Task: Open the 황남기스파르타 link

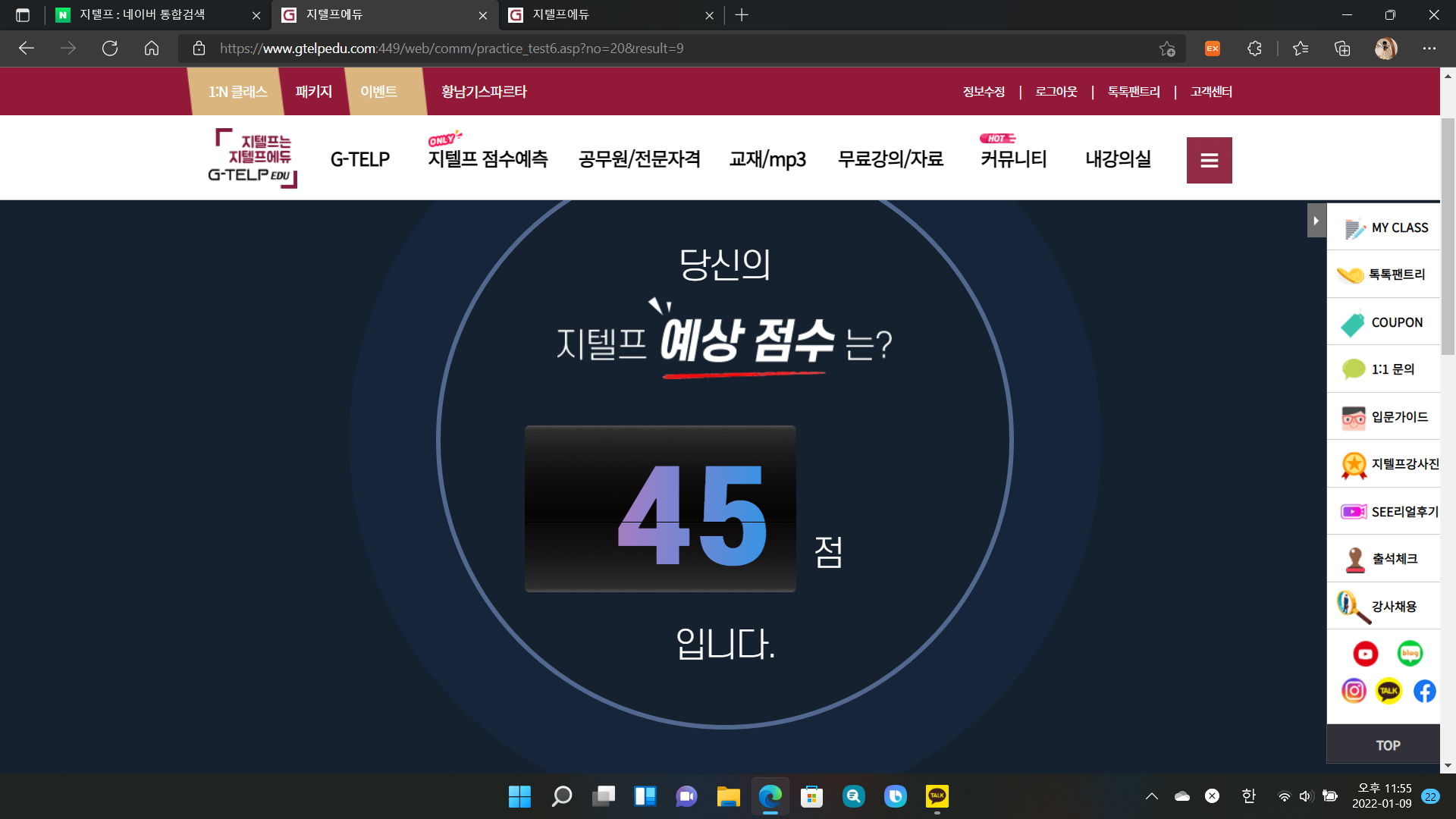Action: [484, 92]
